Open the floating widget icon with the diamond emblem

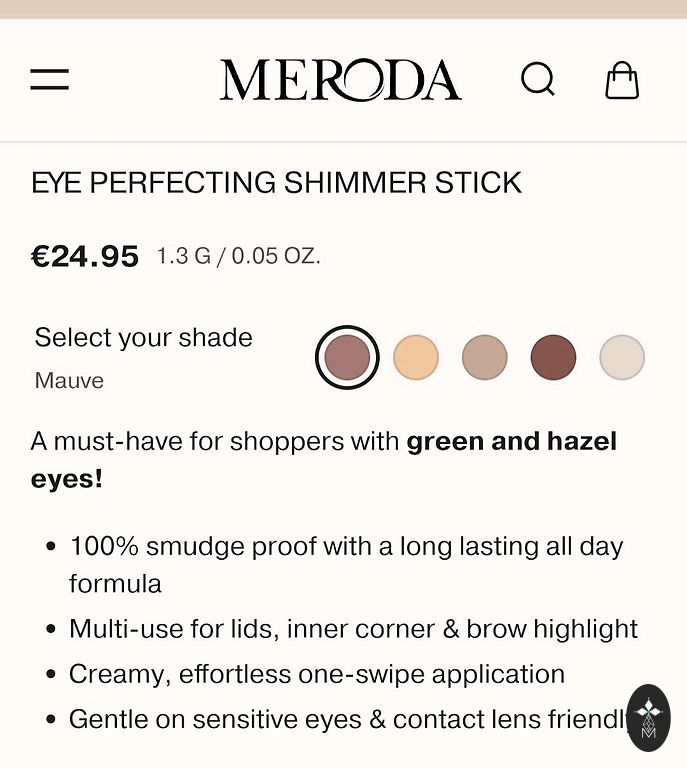click(648, 717)
